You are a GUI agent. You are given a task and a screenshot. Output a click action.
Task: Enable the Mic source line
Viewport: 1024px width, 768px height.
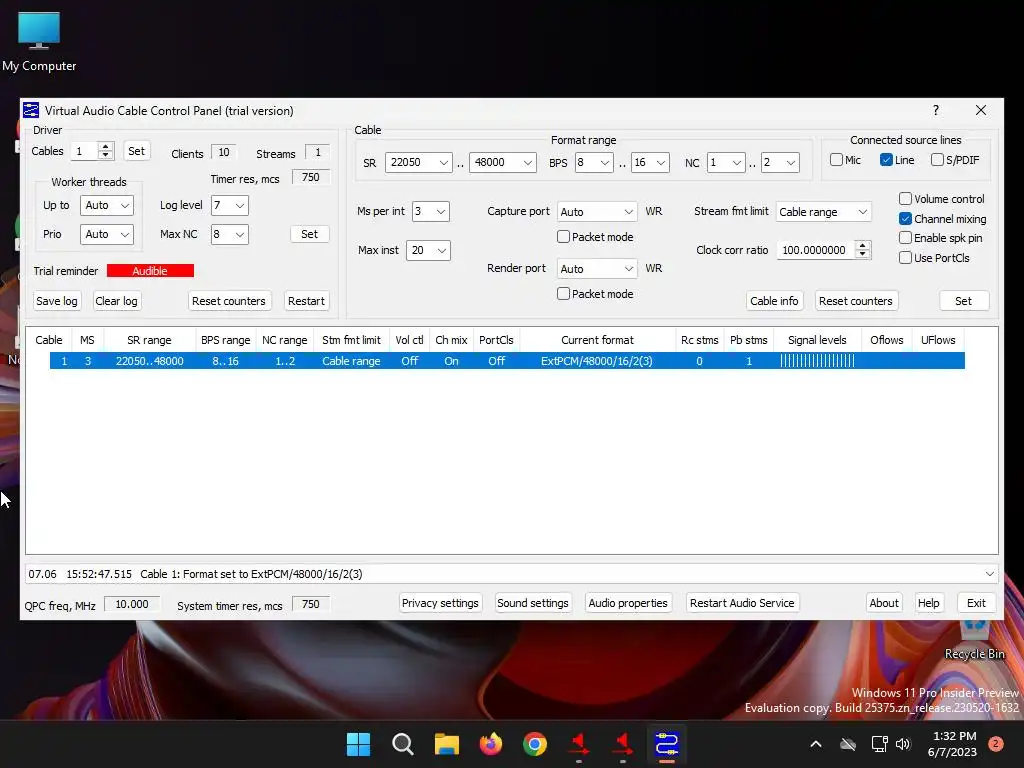click(x=837, y=160)
